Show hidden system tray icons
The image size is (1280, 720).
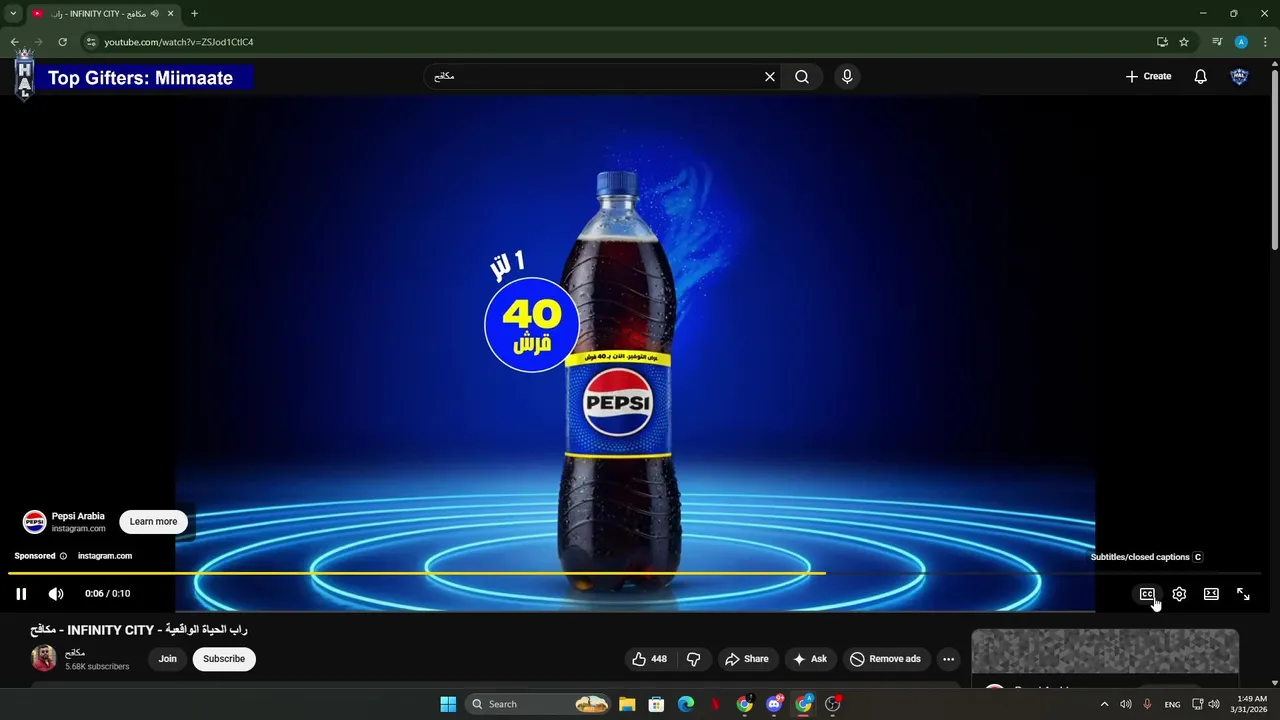point(1104,704)
